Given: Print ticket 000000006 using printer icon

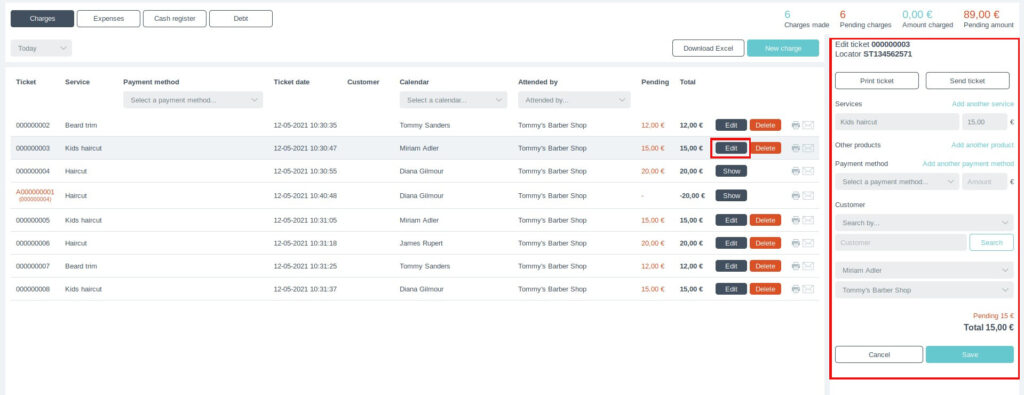Looking at the screenshot, I should pos(795,243).
